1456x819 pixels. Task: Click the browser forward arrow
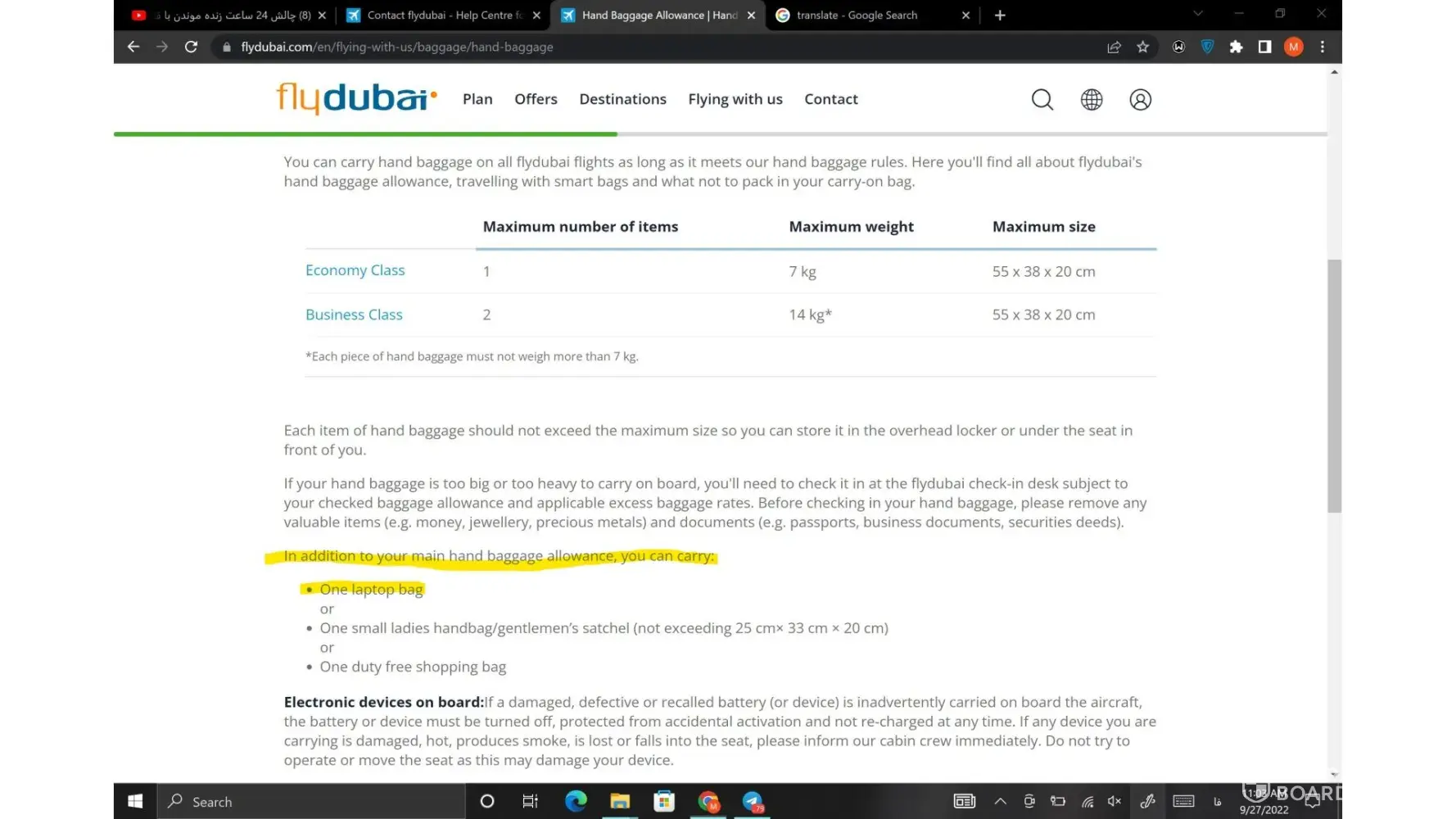pos(162,47)
